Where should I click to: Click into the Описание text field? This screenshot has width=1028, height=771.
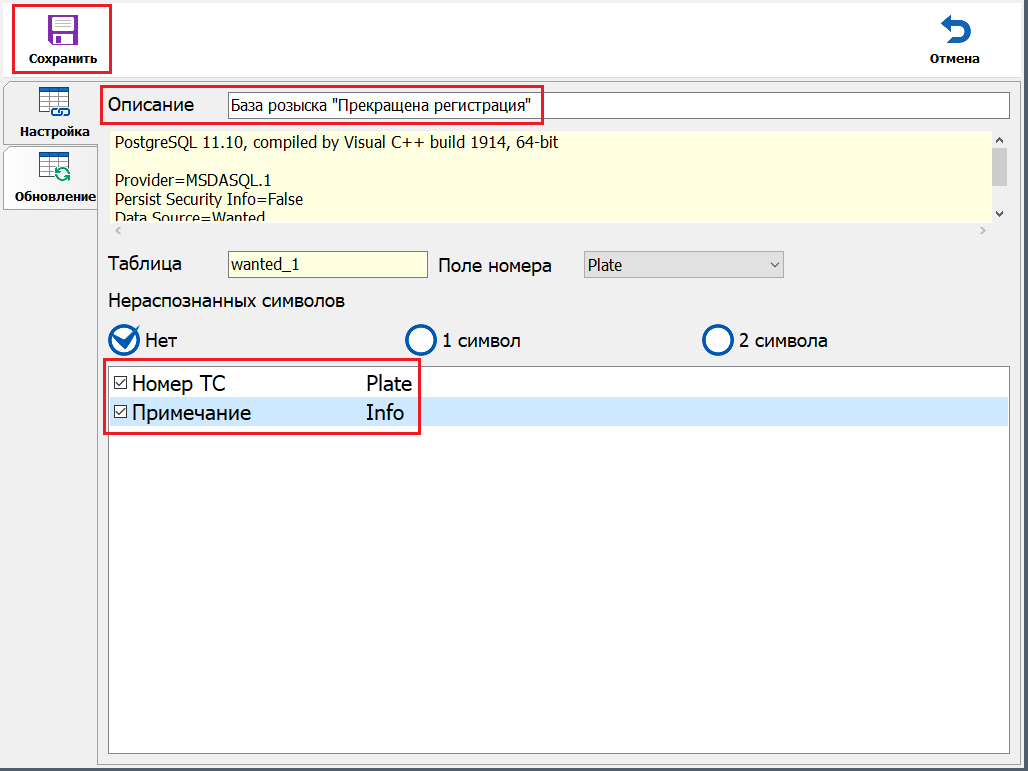click(618, 105)
